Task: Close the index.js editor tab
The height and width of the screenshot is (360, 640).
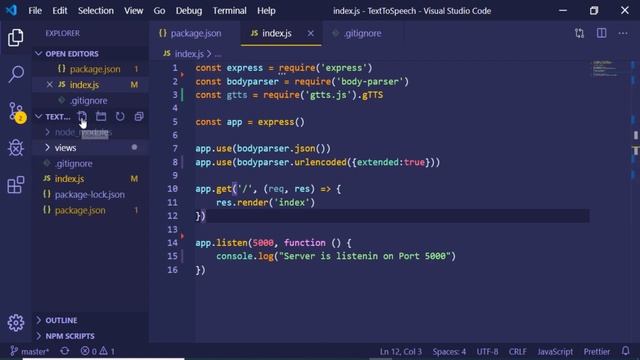Action: 311,33
